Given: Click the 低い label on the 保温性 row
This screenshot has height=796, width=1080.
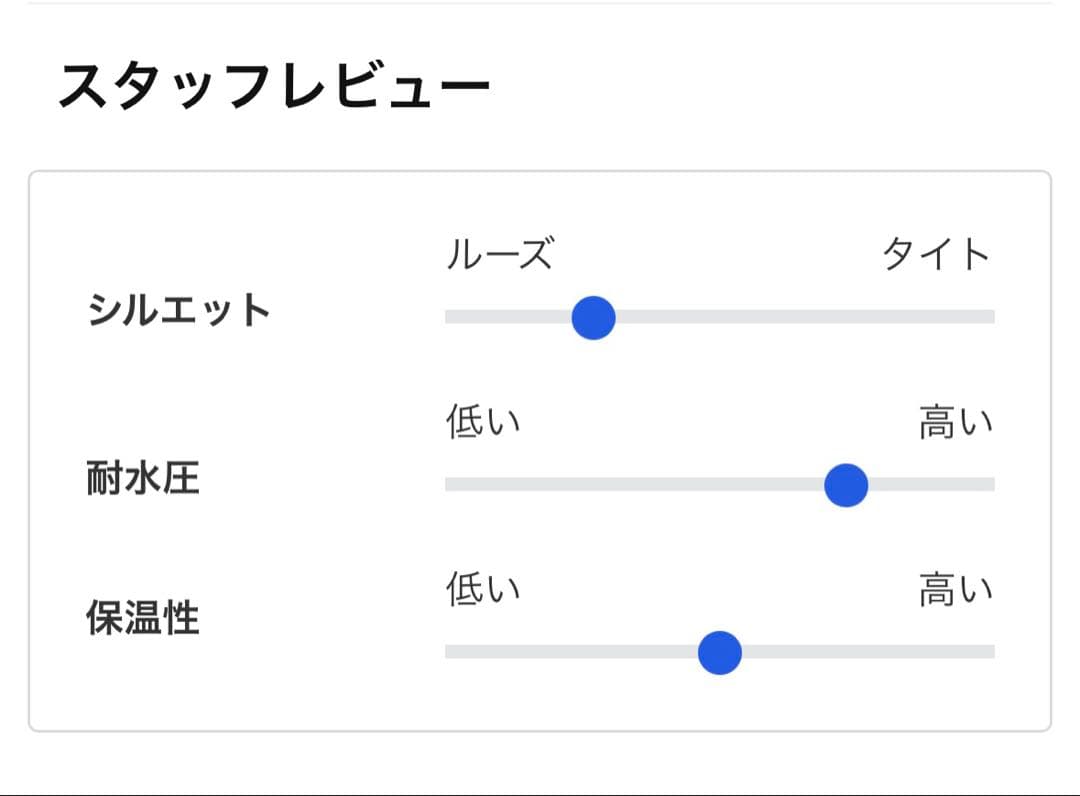Looking at the screenshot, I should (x=485, y=590).
